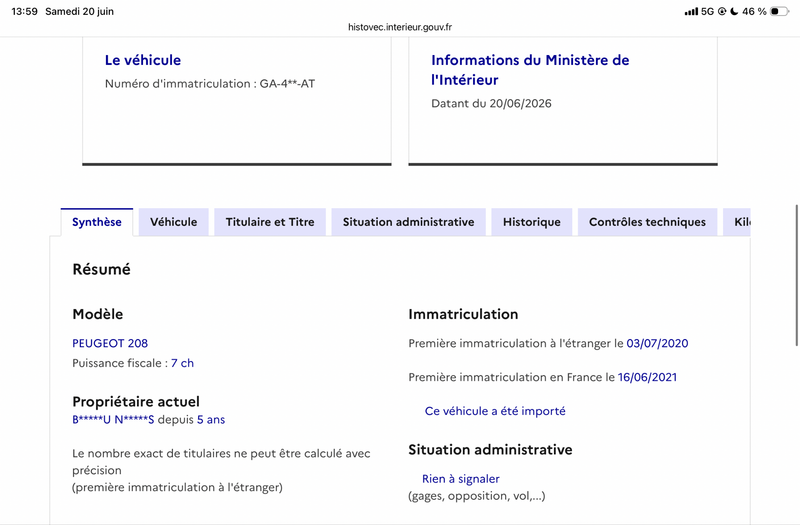Tap the cellular signal bars icon
Viewport: 800px width, 525px height.
pos(691,11)
